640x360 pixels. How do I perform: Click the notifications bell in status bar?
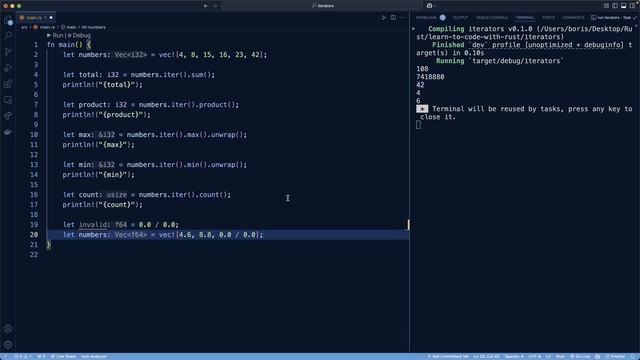633,356
